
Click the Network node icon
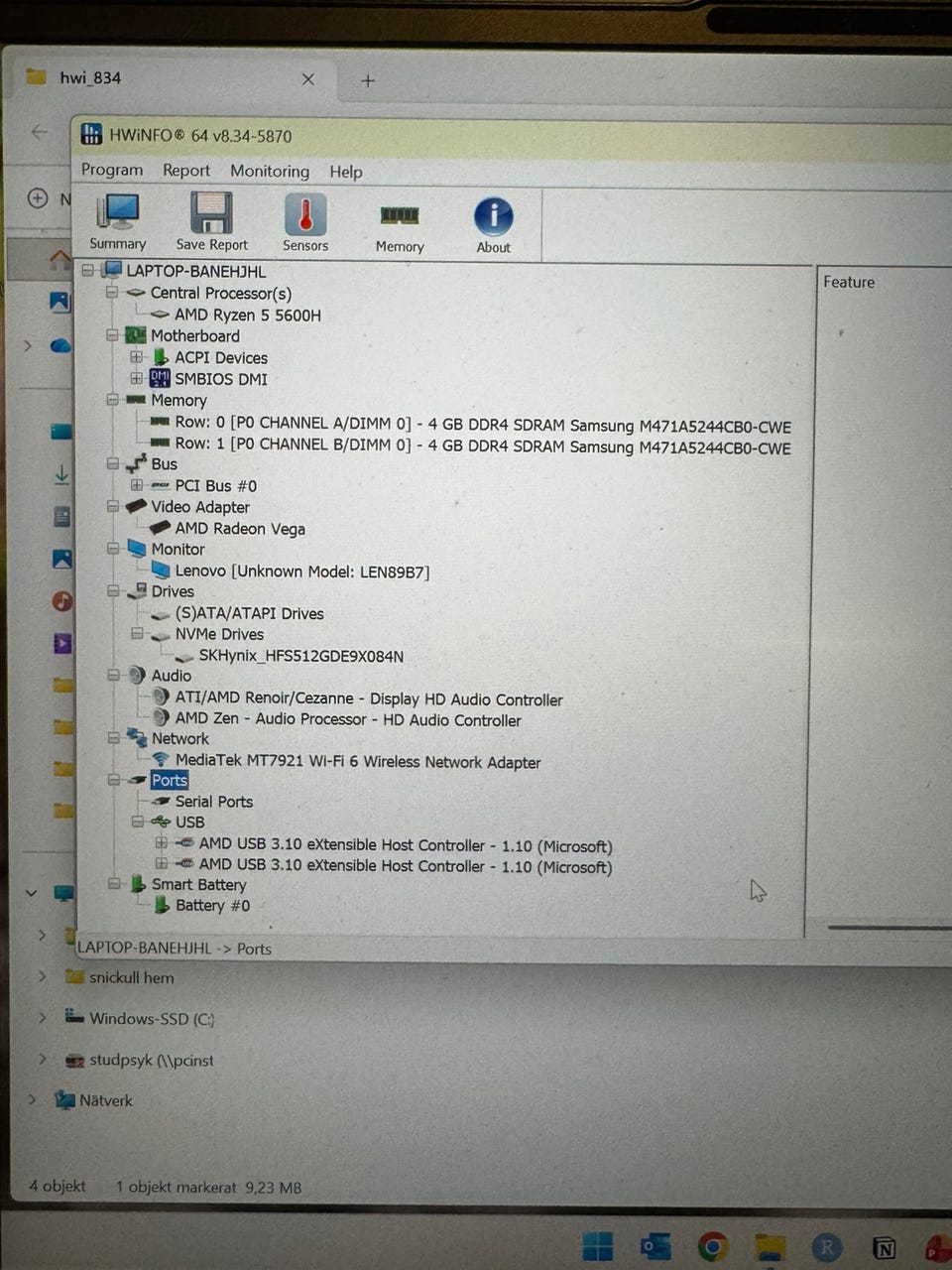[x=137, y=738]
